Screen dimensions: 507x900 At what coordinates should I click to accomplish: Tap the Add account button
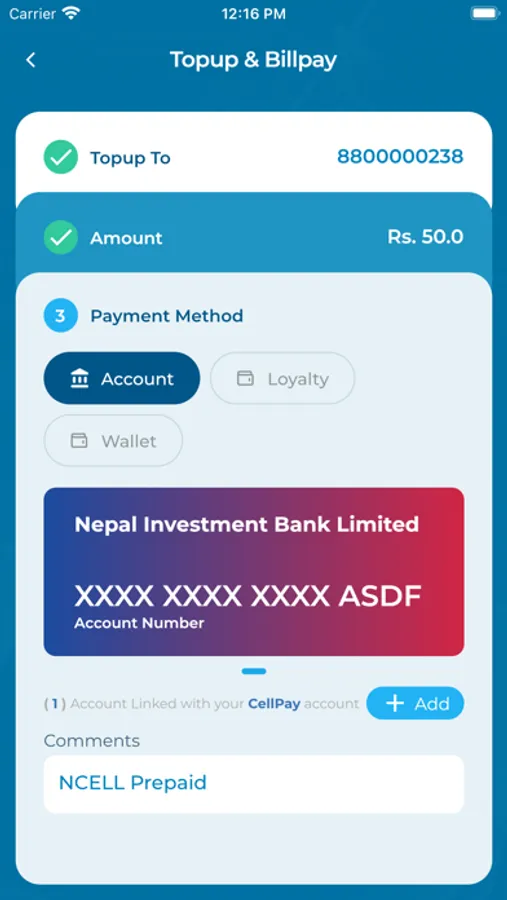tap(415, 703)
